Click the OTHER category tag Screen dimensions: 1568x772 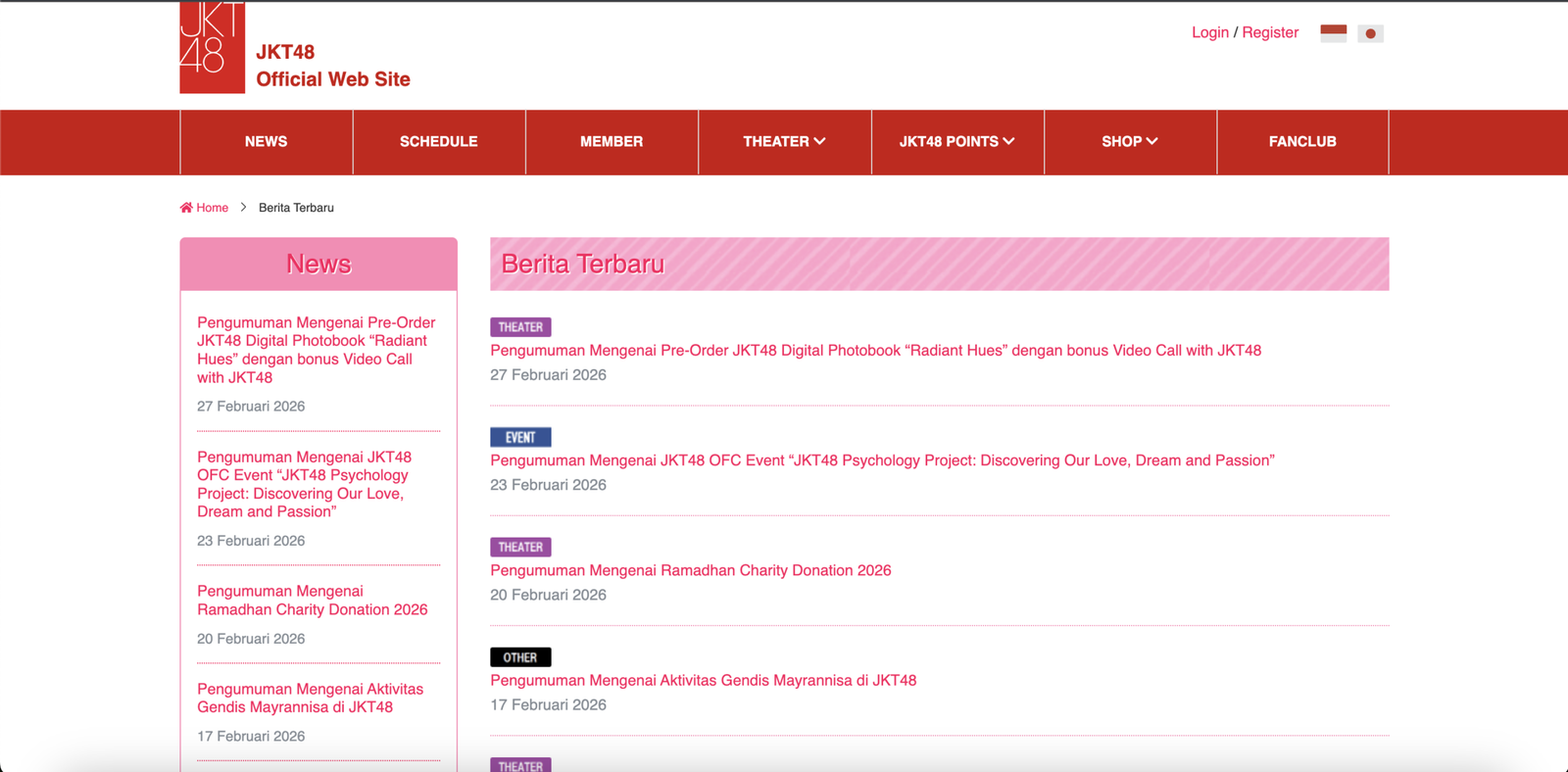tap(520, 657)
